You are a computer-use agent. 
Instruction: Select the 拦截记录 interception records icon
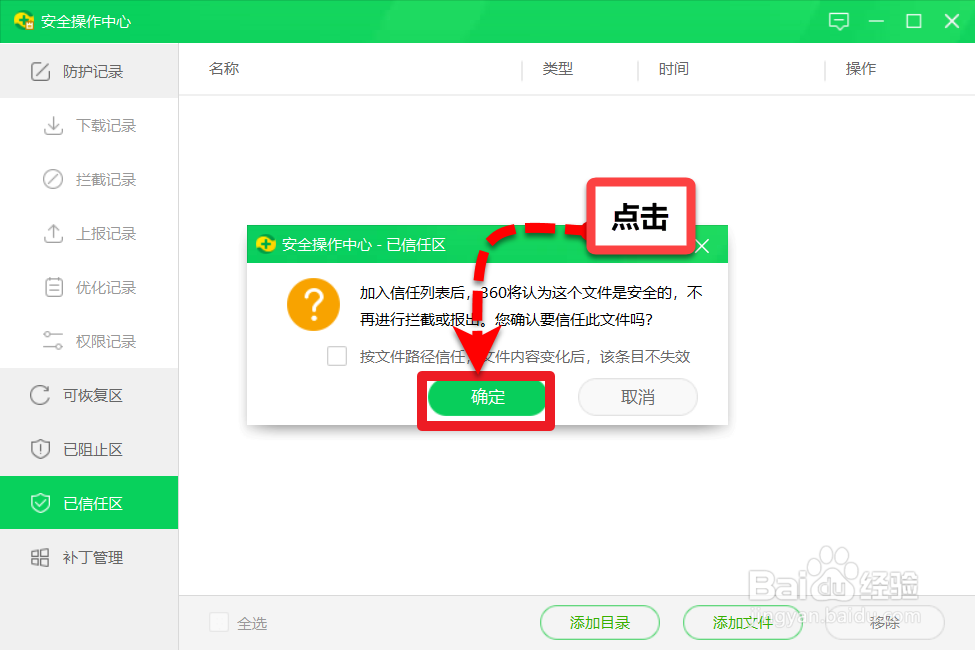[x=52, y=179]
